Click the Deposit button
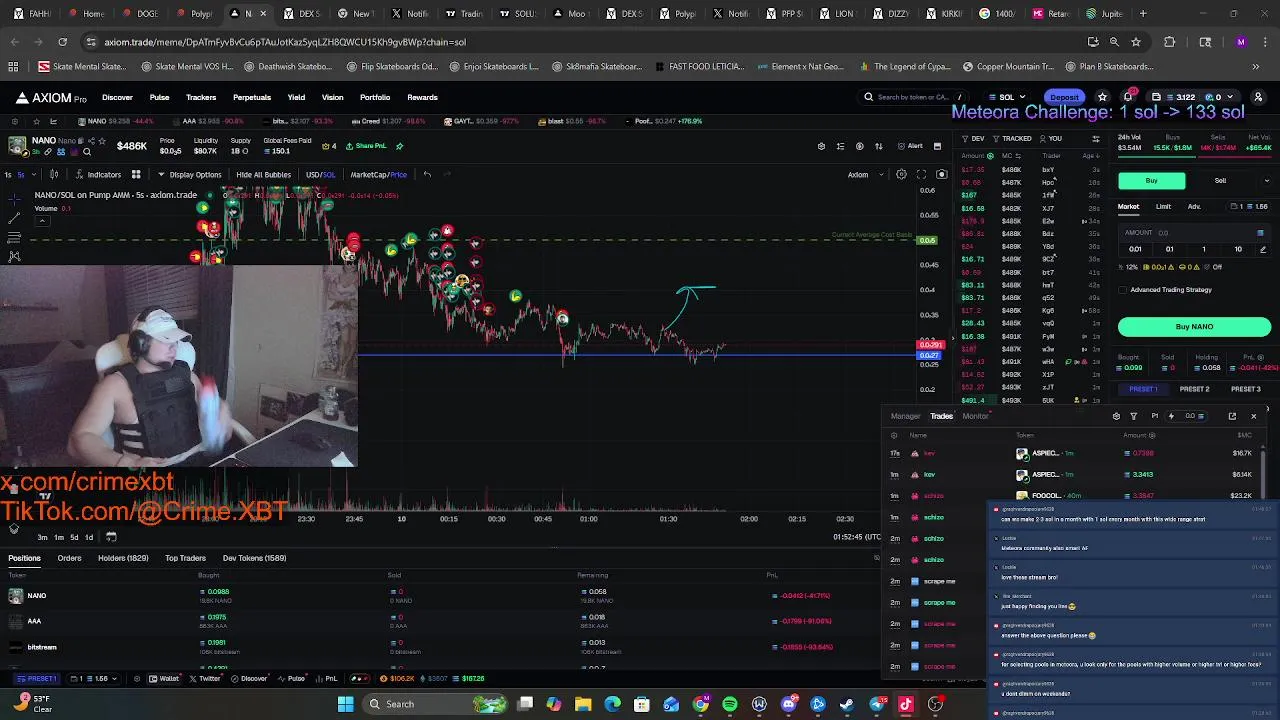Viewport: 1280px width, 720px height. (1064, 97)
